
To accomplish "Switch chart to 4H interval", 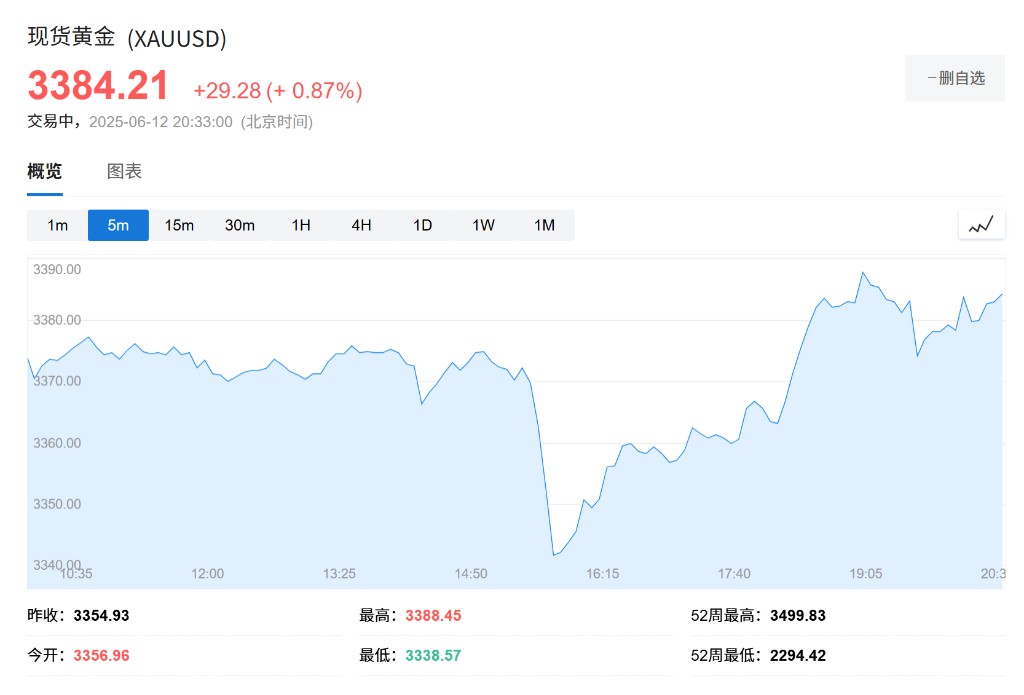I will pyautogui.click(x=361, y=225).
